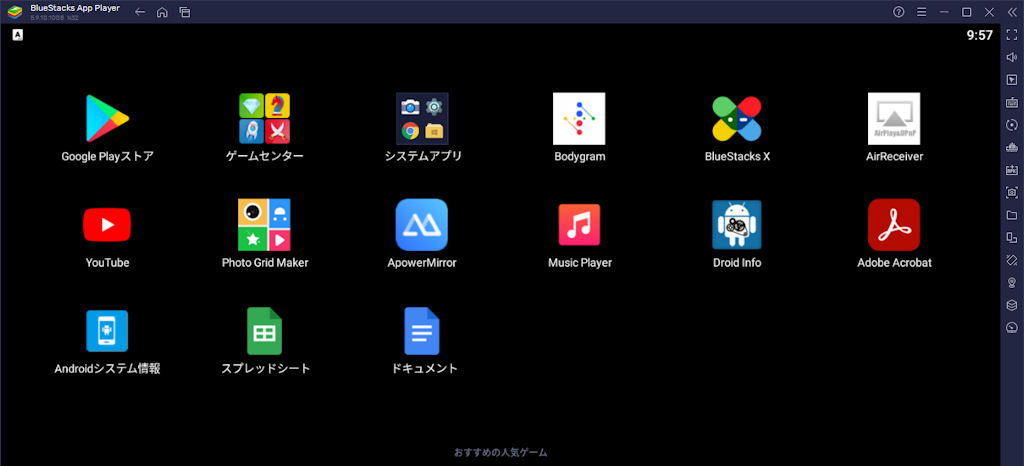Click the volume speaker icon in sidebar
The height and width of the screenshot is (466, 1024).
click(x=1012, y=57)
